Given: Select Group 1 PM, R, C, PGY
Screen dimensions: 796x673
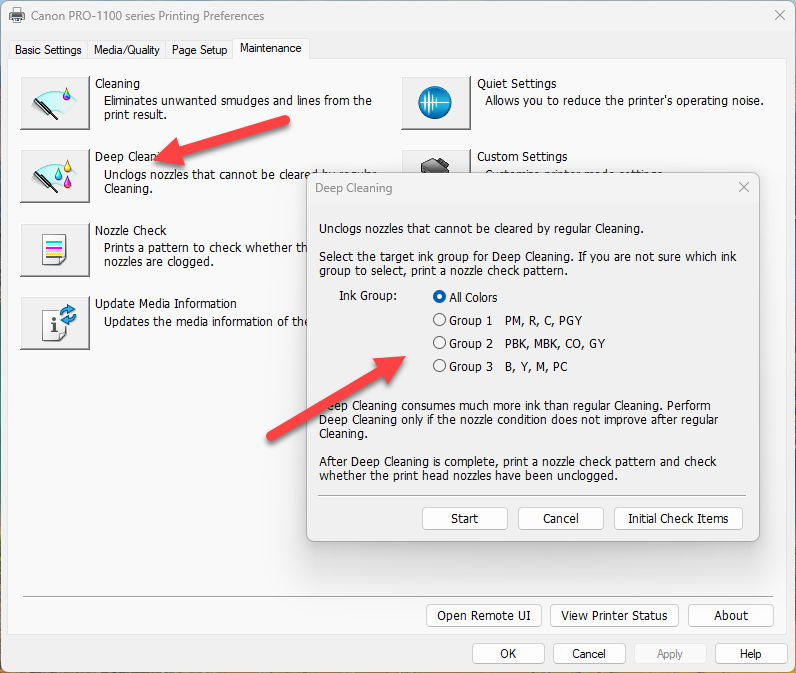Looking at the screenshot, I should coord(439,320).
